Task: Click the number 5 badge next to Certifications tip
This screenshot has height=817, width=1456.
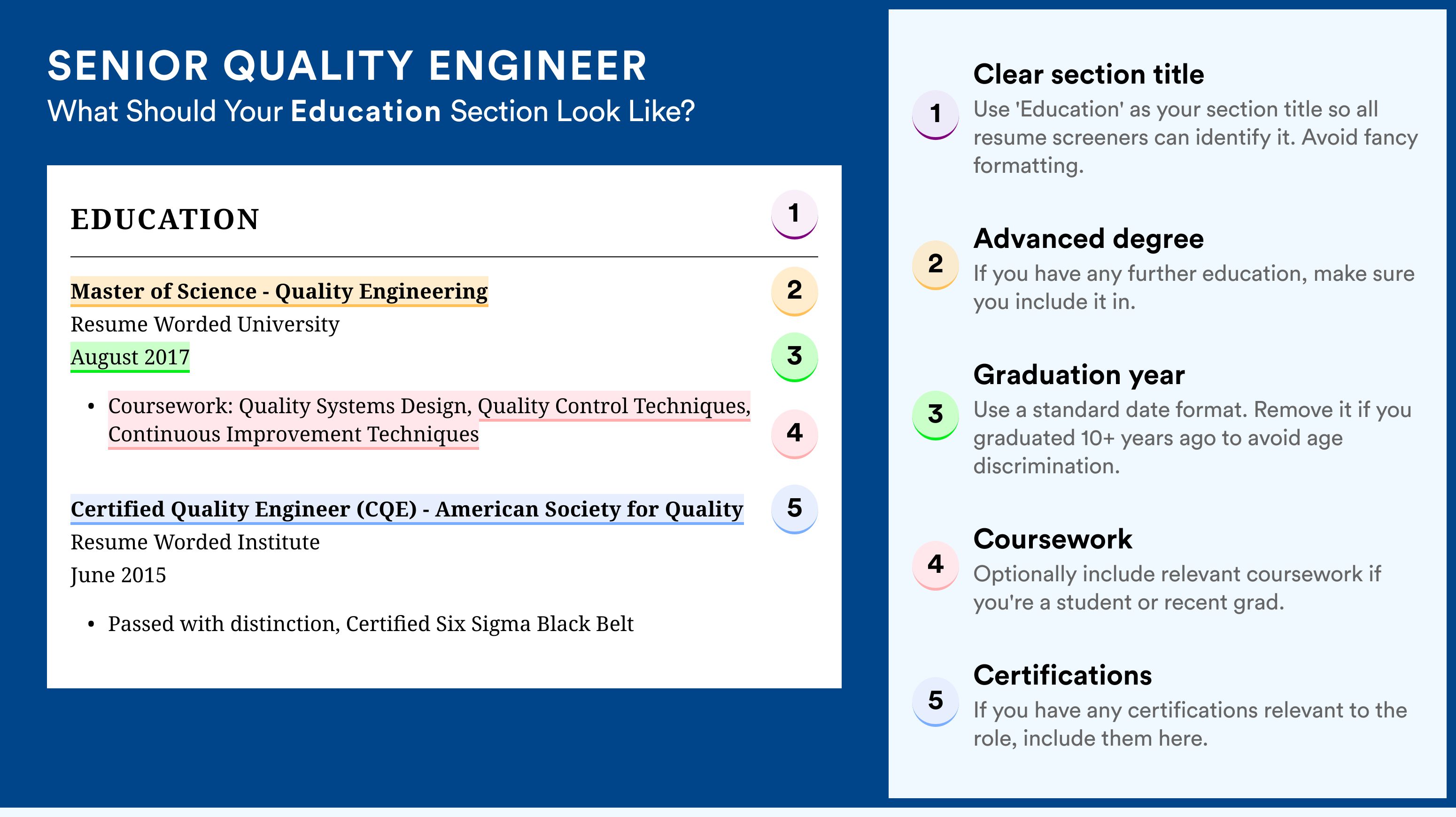Action: pos(936,701)
